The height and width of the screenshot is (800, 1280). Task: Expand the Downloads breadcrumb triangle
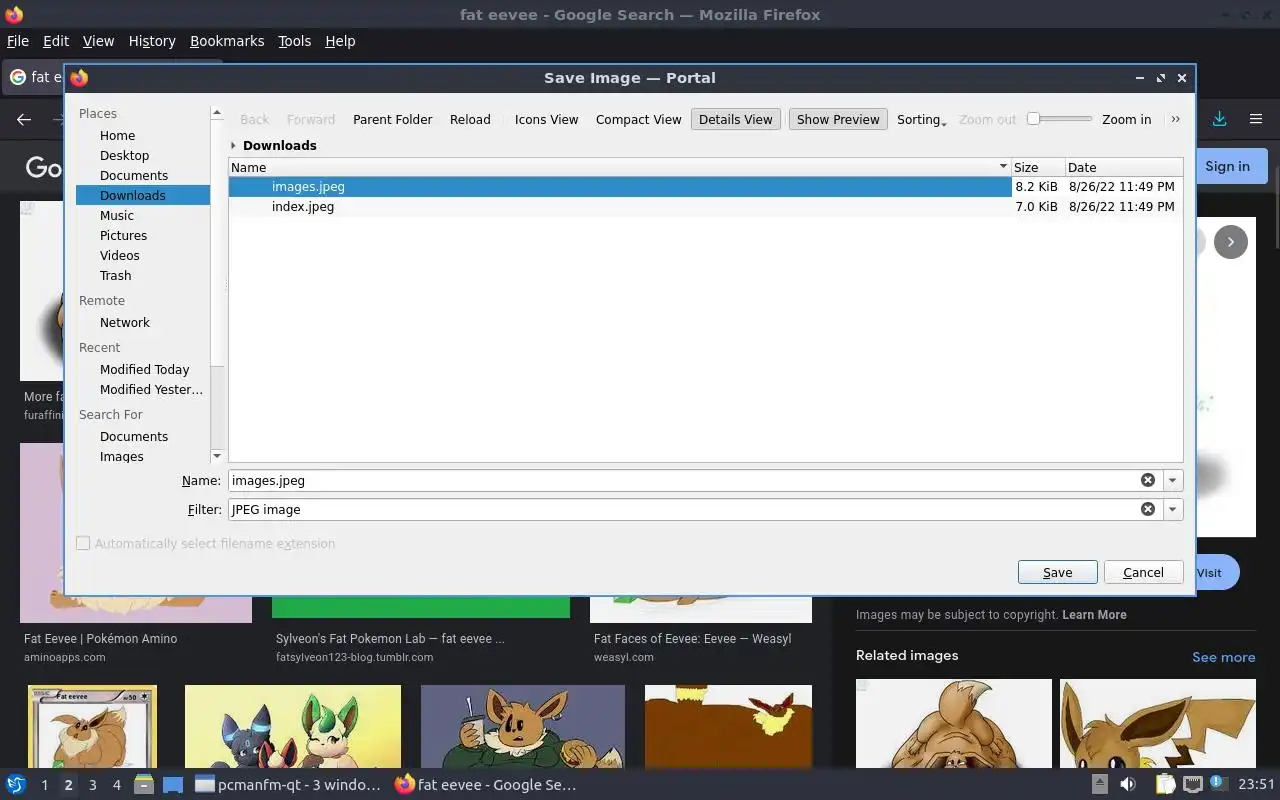[234, 146]
